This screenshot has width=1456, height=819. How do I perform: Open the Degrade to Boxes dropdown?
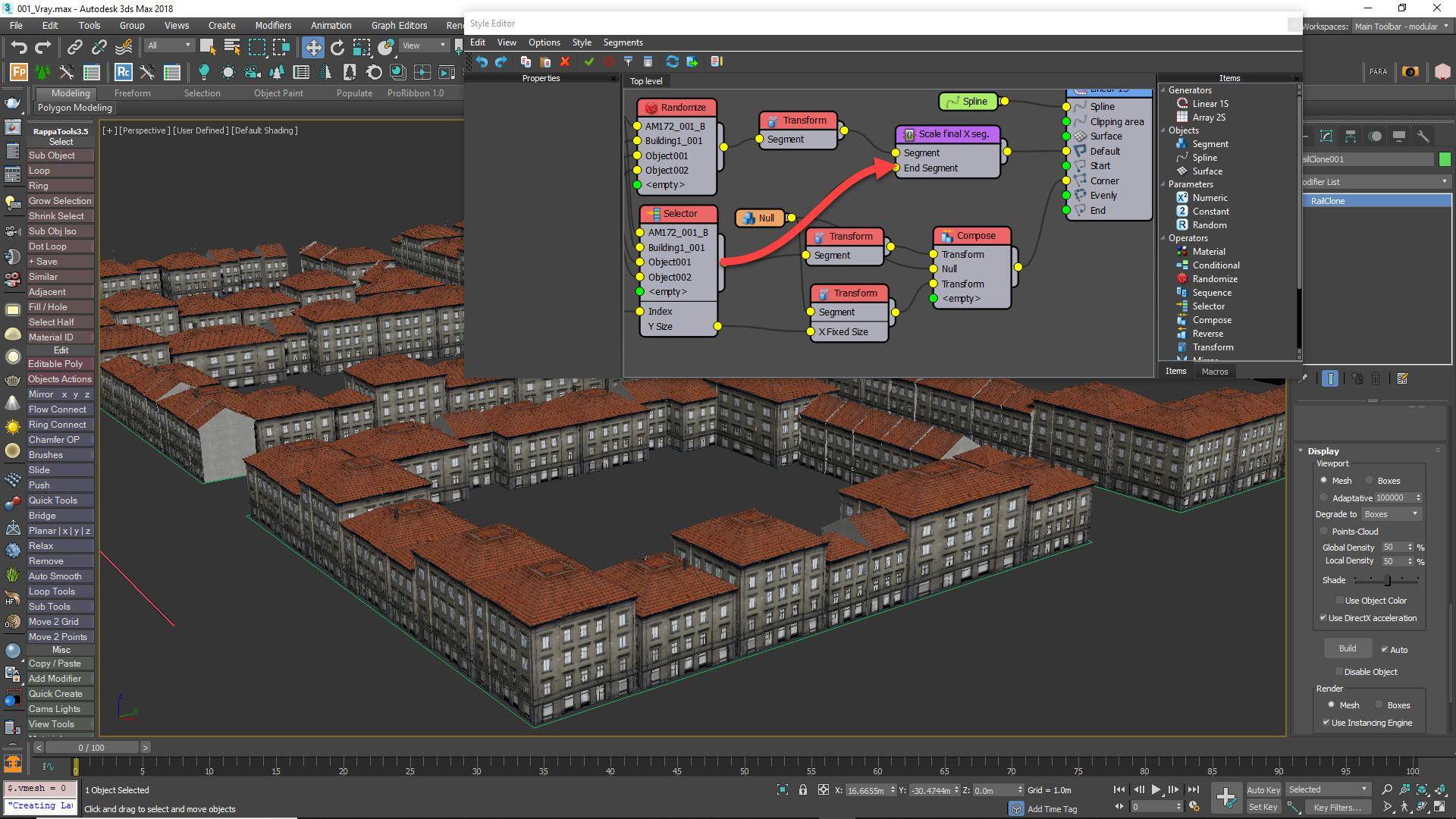coord(1390,514)
